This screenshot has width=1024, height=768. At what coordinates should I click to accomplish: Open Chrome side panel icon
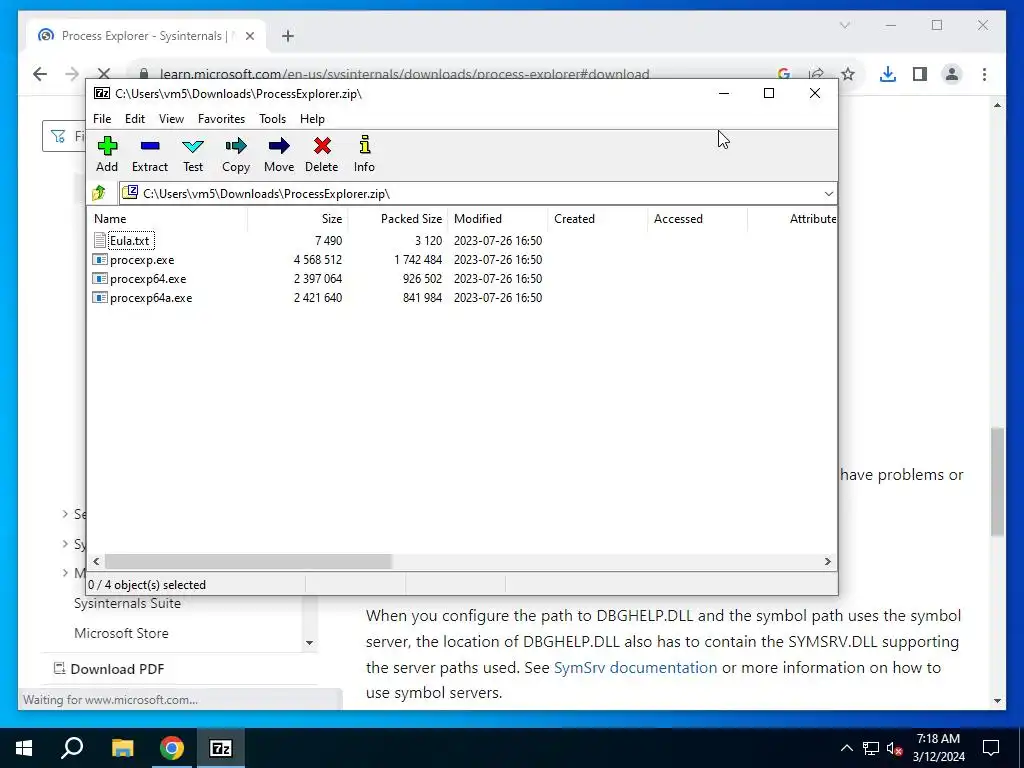(920, 74)
